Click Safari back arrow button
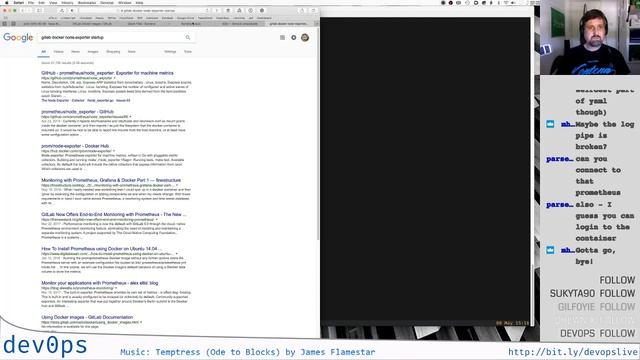Image resolution: width=640 pixels, height=360 pixels. [22, 11]
